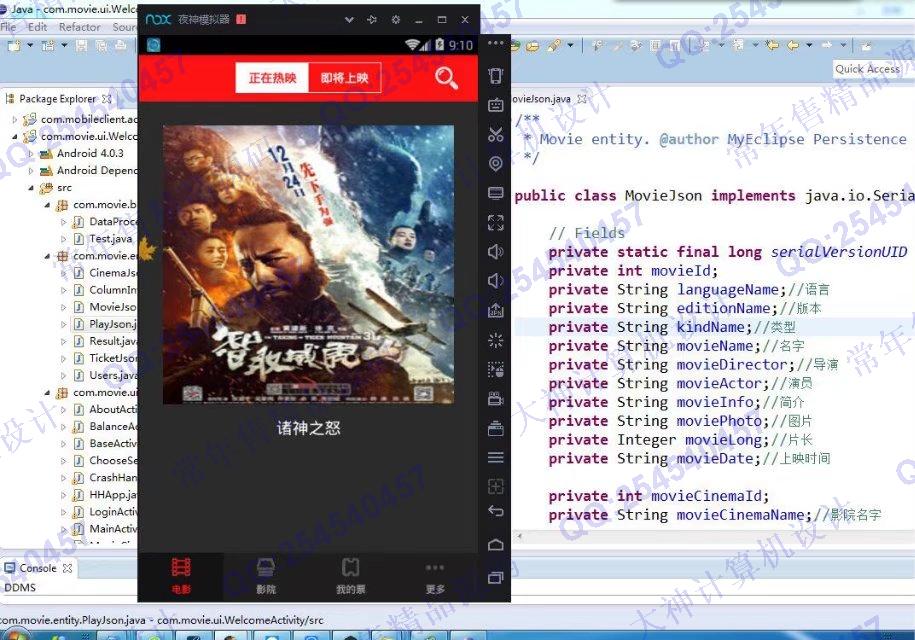This screenshot has height=640, width=915.
Task: Collapse the com.movie.ui.Welcome project node
Action: coord(15,136)
